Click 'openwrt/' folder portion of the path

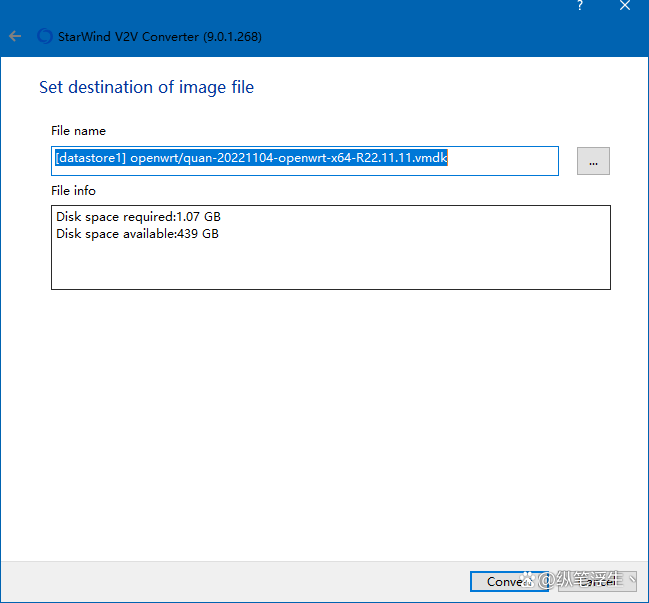156,159
